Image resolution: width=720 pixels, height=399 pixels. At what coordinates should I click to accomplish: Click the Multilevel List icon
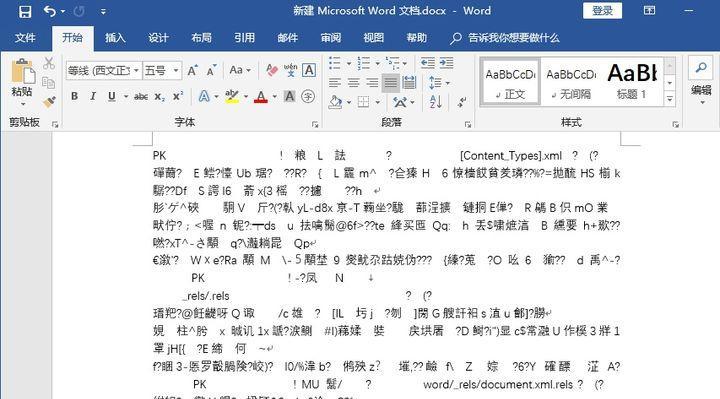pyautogui.click(x=393, y=63)
